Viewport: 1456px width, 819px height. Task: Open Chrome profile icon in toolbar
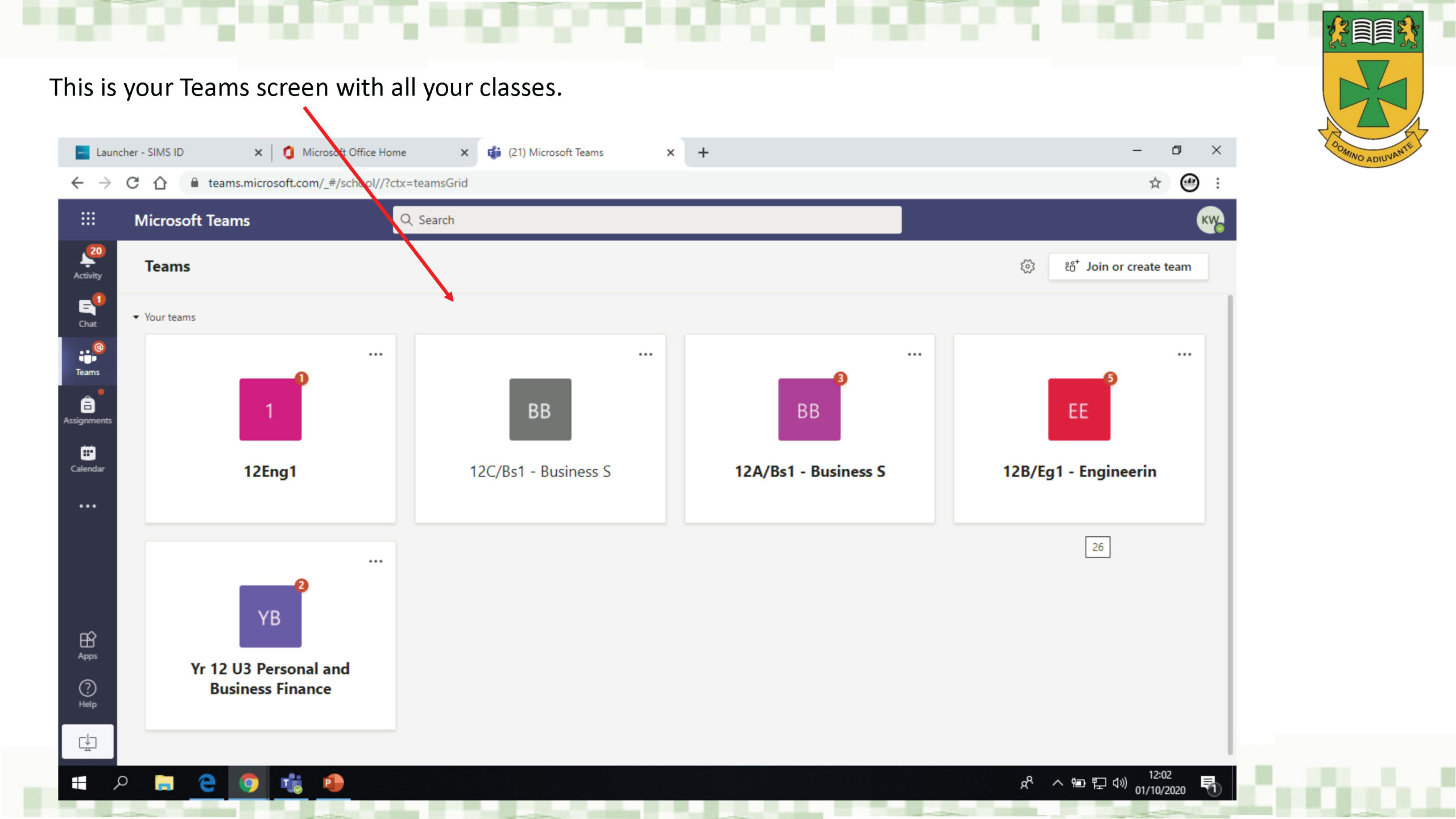click(x=1189, y=183)
